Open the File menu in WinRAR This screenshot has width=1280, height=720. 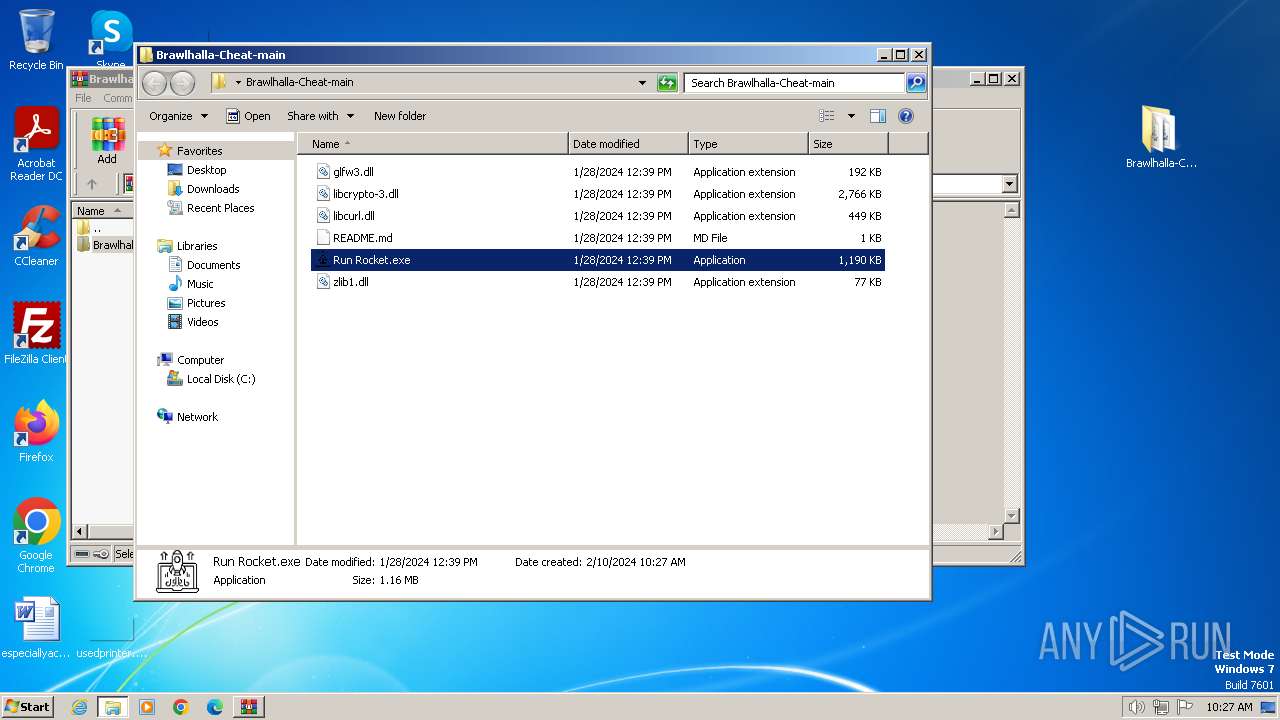[83, 98]
